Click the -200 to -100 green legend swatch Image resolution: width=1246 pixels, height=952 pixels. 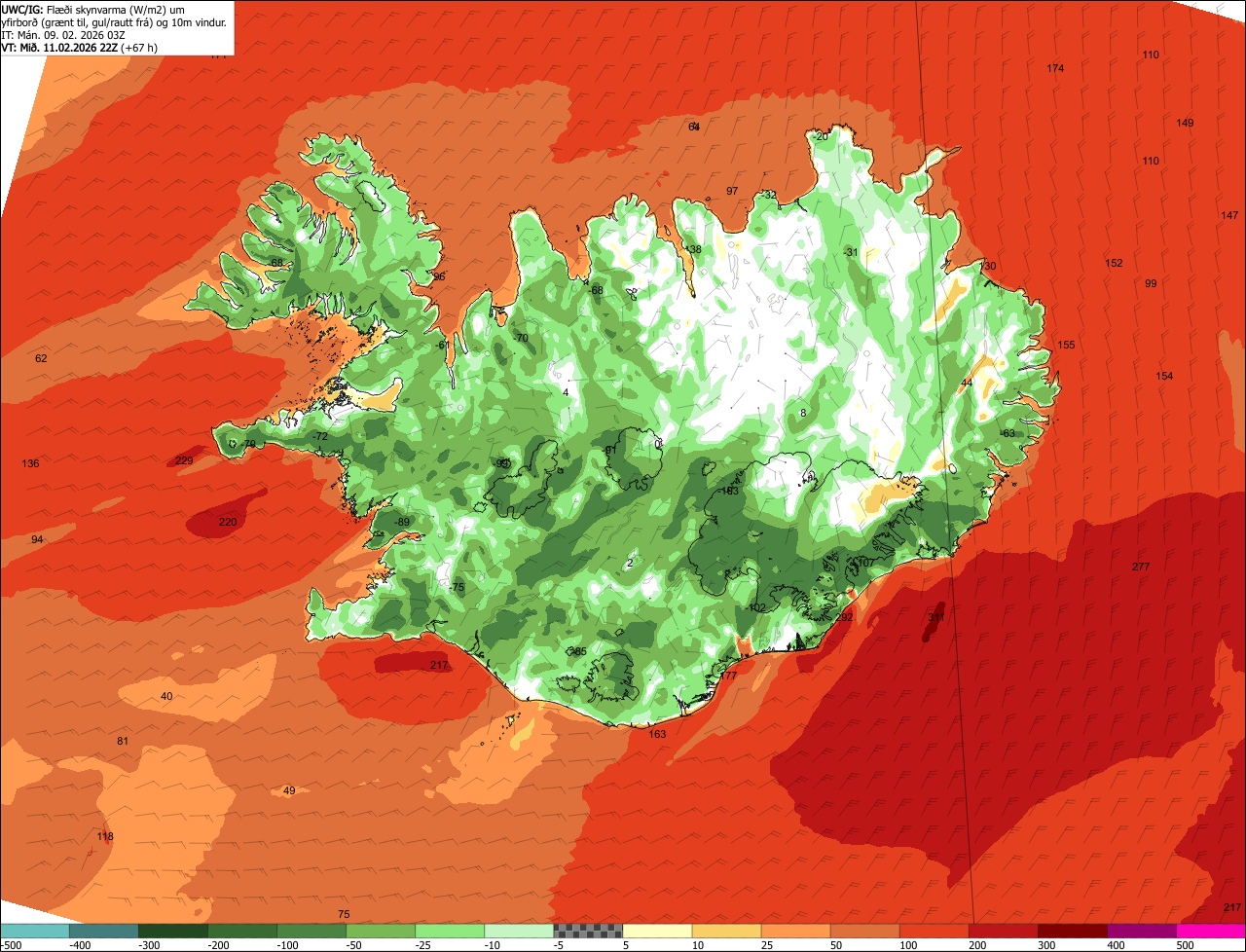pos(242,931)
